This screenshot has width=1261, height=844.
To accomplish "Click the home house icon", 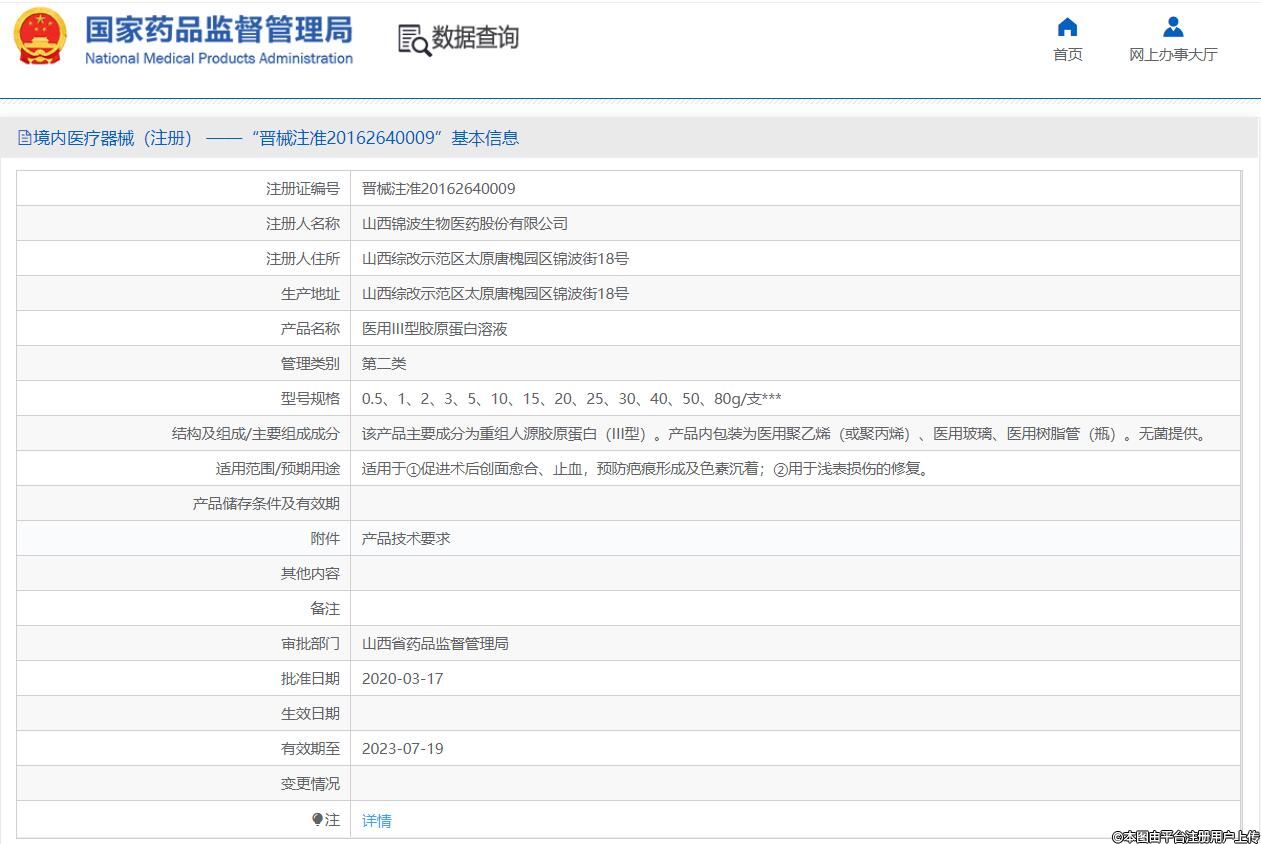I will click(x=1067, y=27).
